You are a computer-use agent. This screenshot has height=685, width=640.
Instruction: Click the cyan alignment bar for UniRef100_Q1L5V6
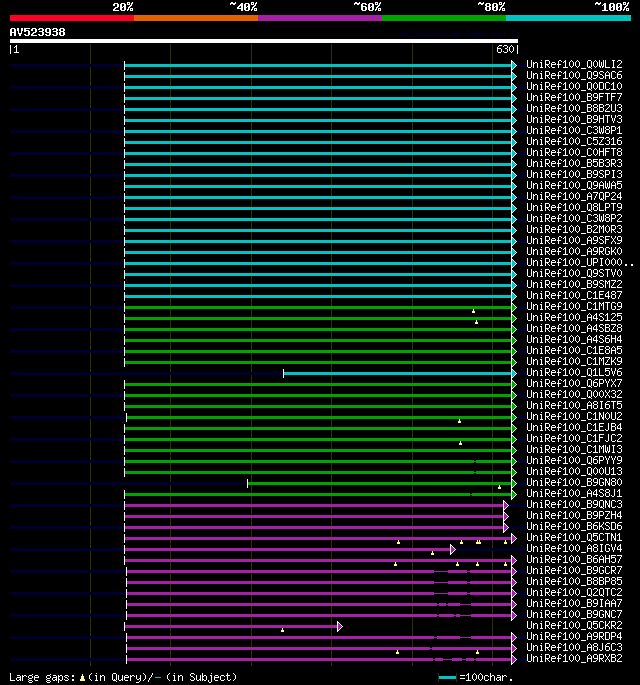[398, 374]
